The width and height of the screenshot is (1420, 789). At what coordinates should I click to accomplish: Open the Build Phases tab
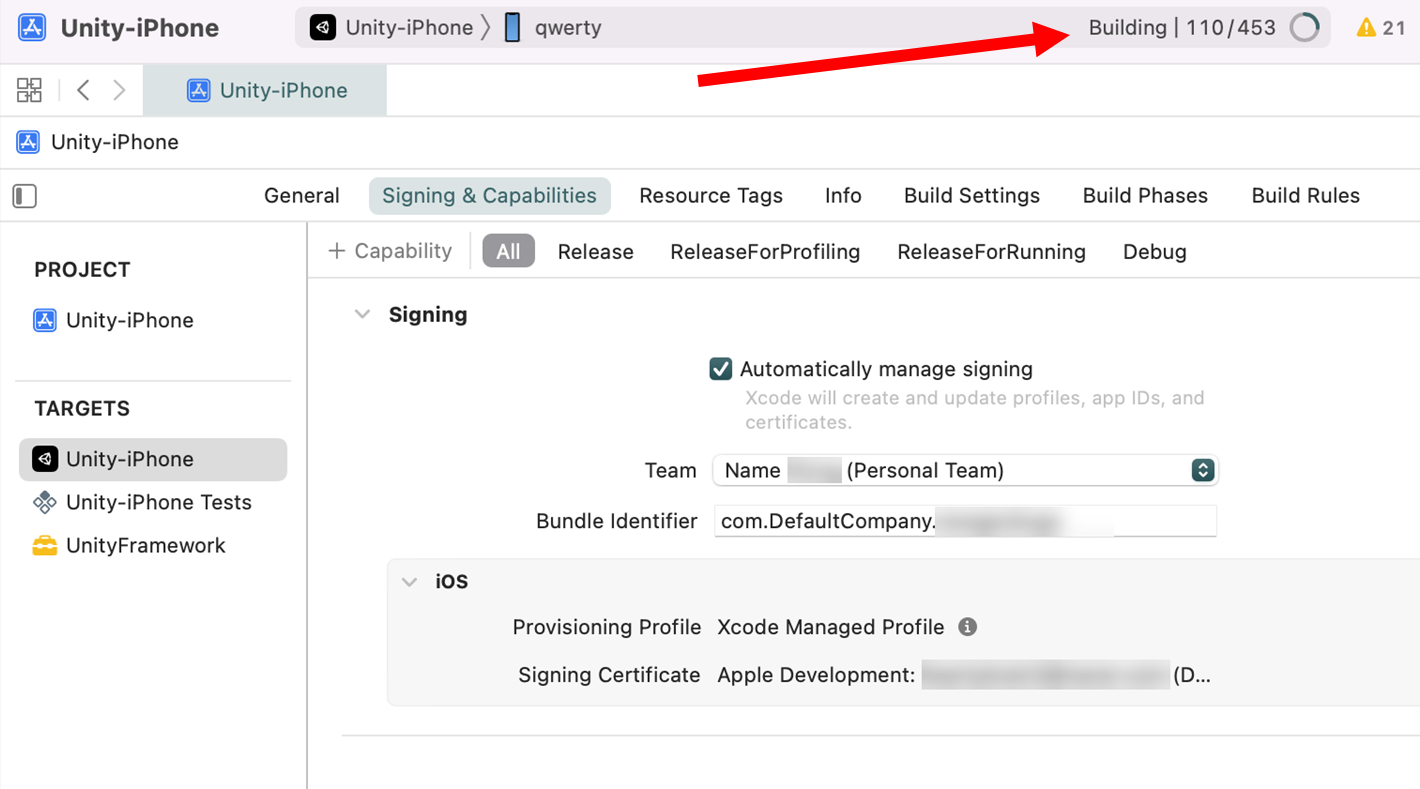point(1145,196)
